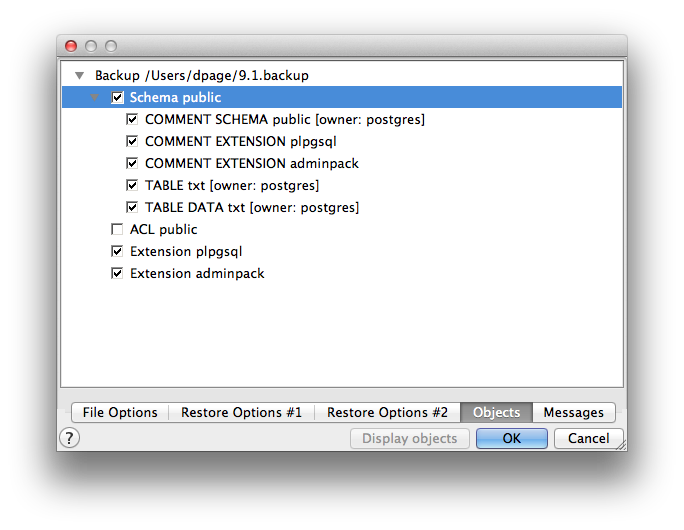Viewport: 684px width, 530px height.
Task: Uncheck the Extension plpgsql checkbox
Action: point(118,252)
